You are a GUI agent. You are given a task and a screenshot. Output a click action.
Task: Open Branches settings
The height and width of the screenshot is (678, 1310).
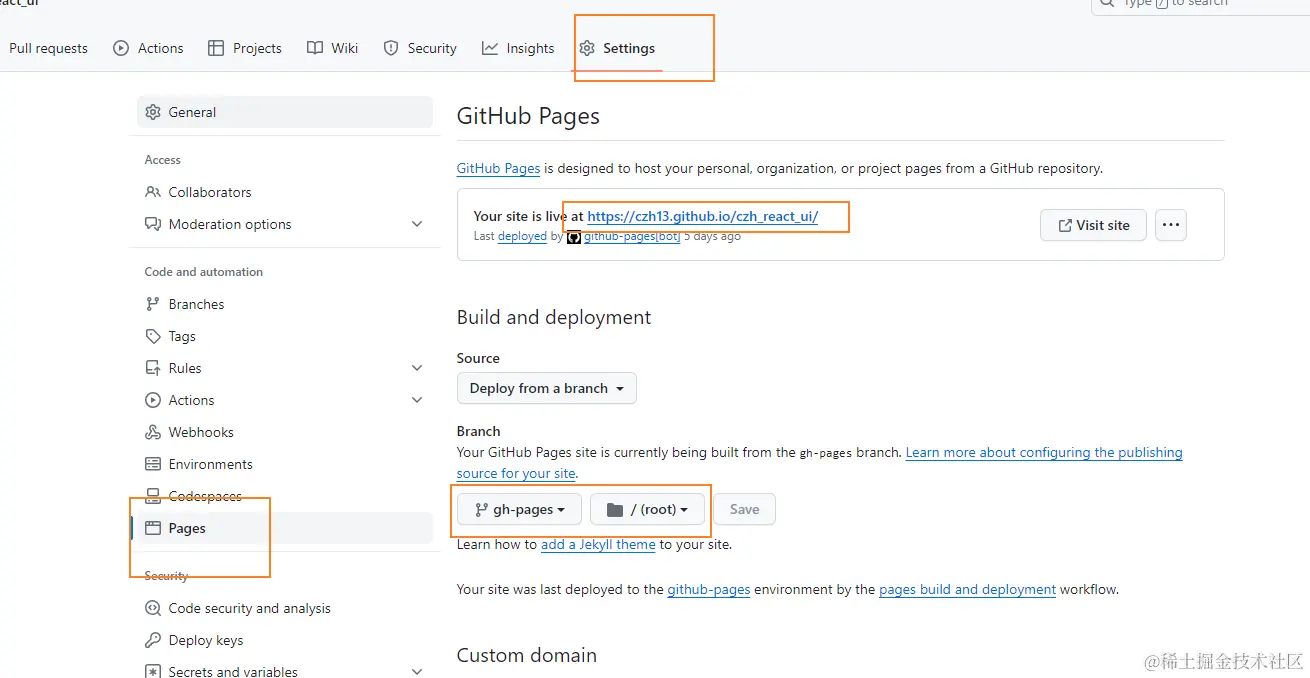click(x=285, y=304)
